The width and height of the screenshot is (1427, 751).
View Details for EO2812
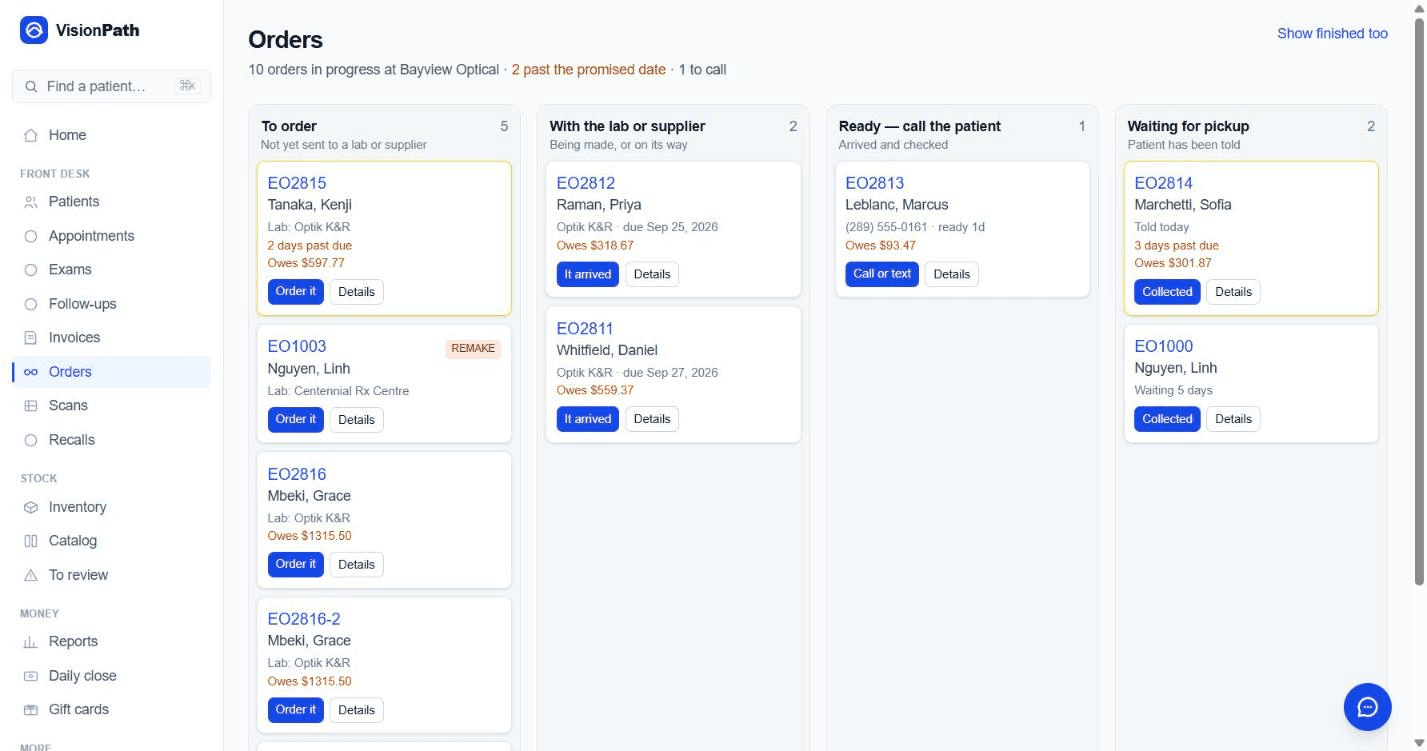click(x=652, y=274)
